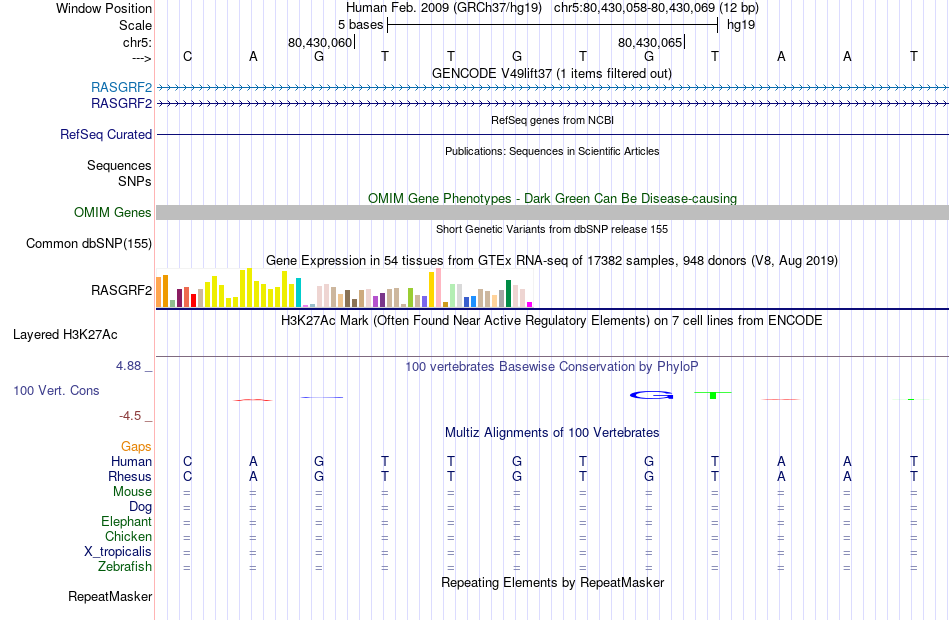Click the H3K27Ac Mark ENCODE track title
Image resolution: width=950 pixels, height=620 pixels.
click(551, 321)
